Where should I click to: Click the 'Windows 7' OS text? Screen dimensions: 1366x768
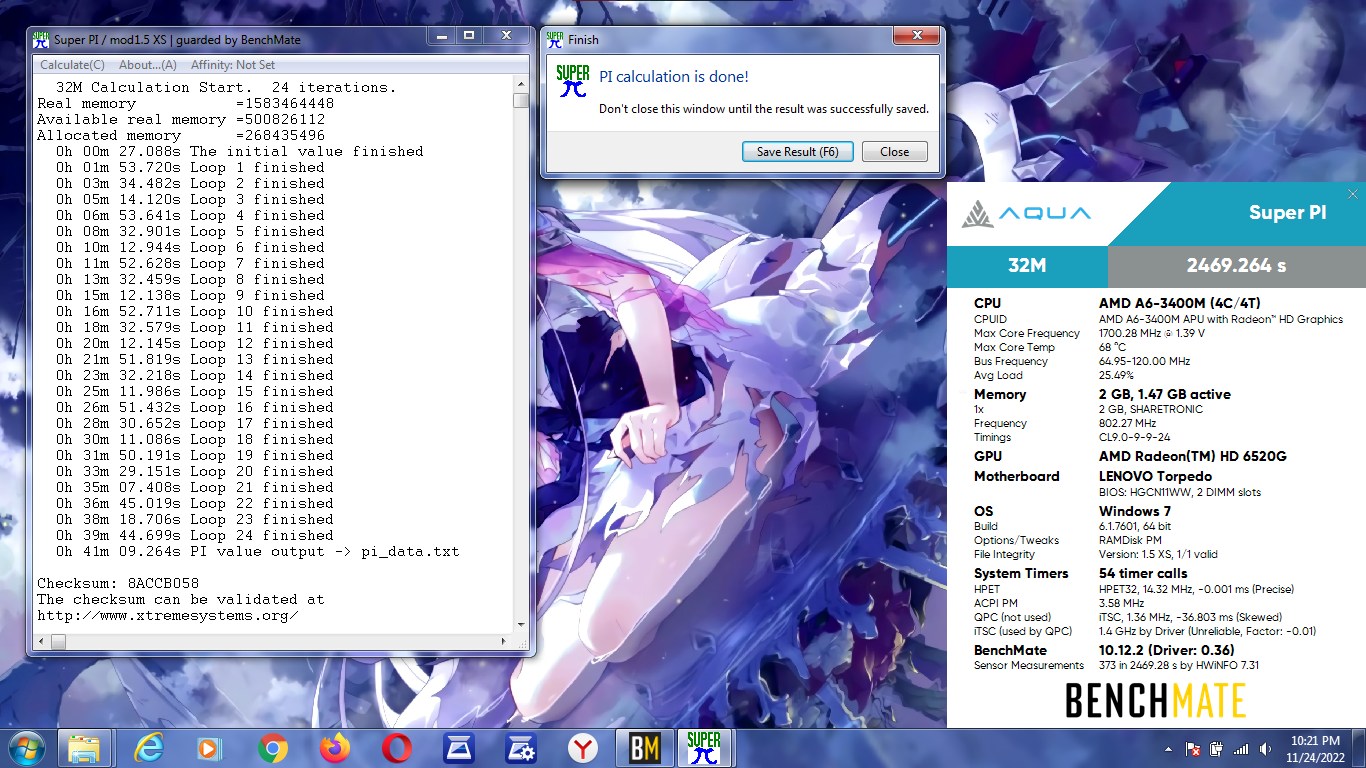1135,511
